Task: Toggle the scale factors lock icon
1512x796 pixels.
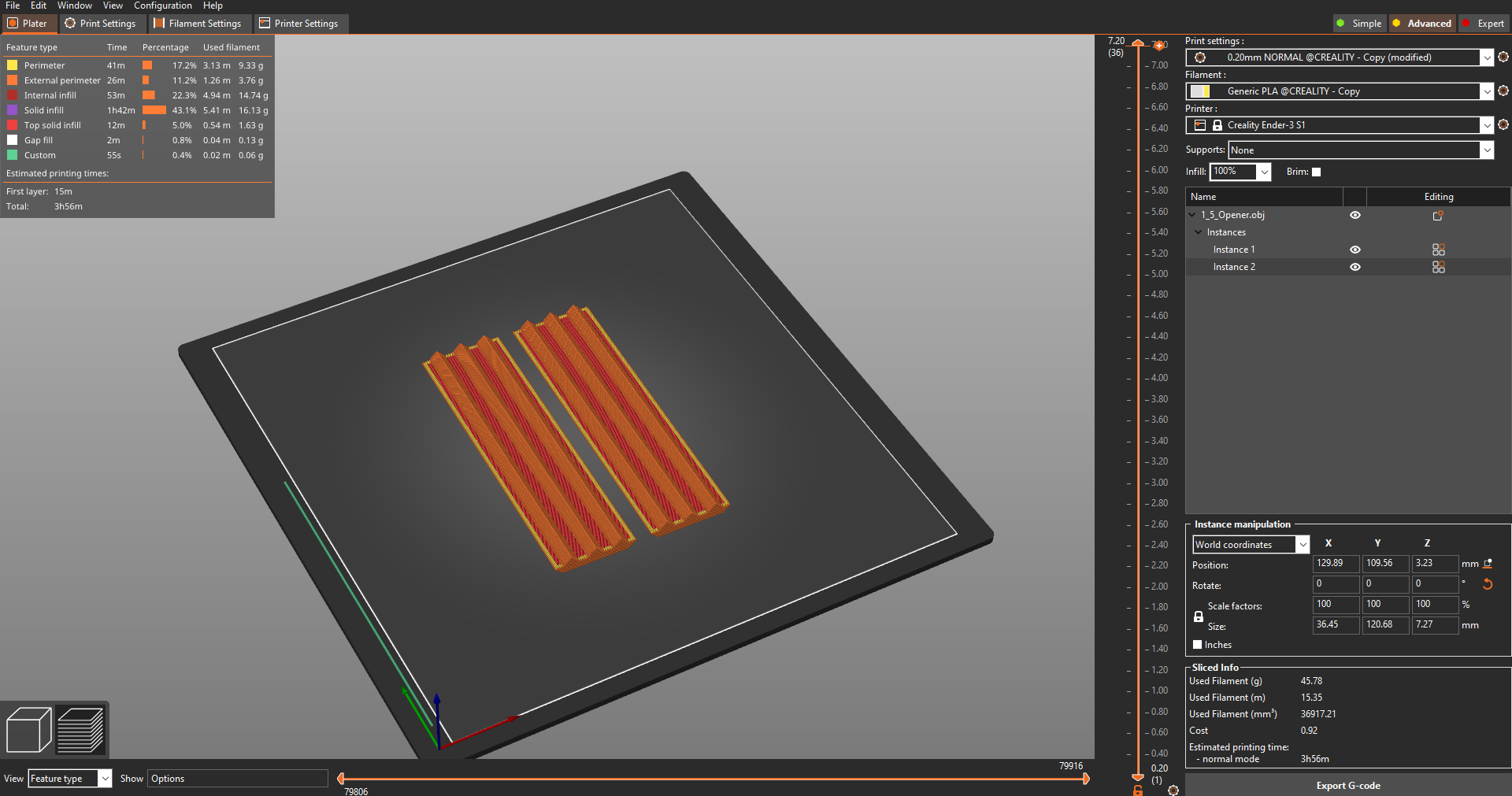Action: 1198,616
